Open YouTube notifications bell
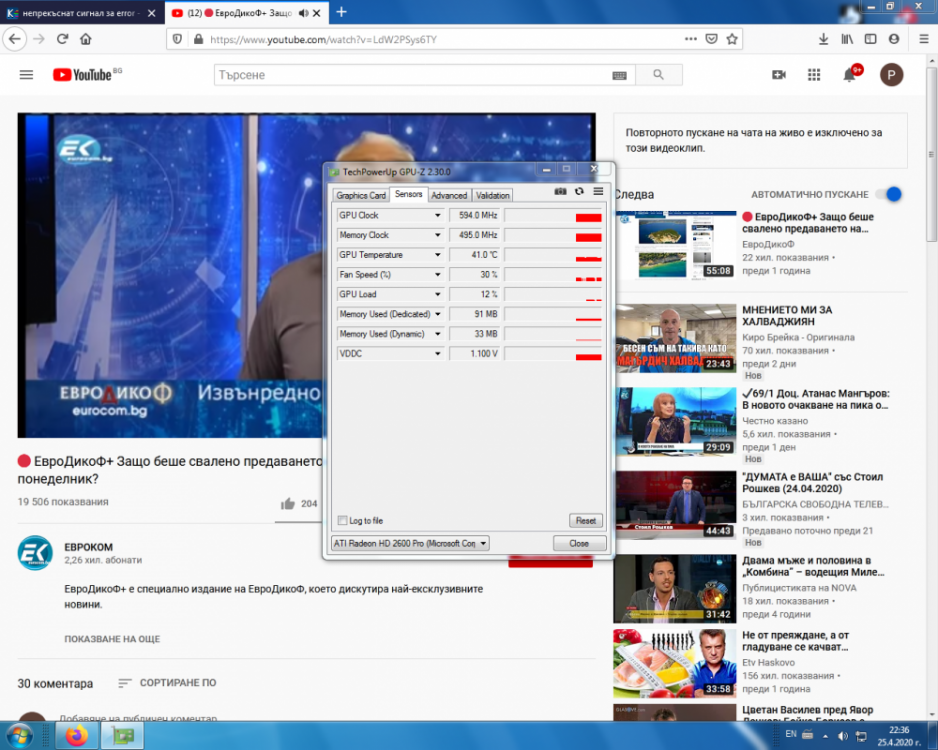The height and width of the screenshot is (750, 938). [x=849, y=75]
